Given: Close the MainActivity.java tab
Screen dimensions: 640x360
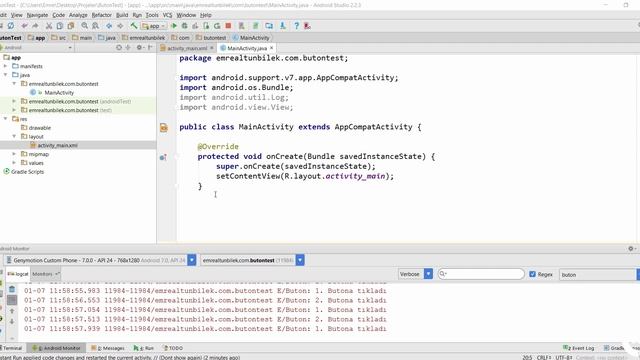Looking at the screenshot, I should coord(271,48).
